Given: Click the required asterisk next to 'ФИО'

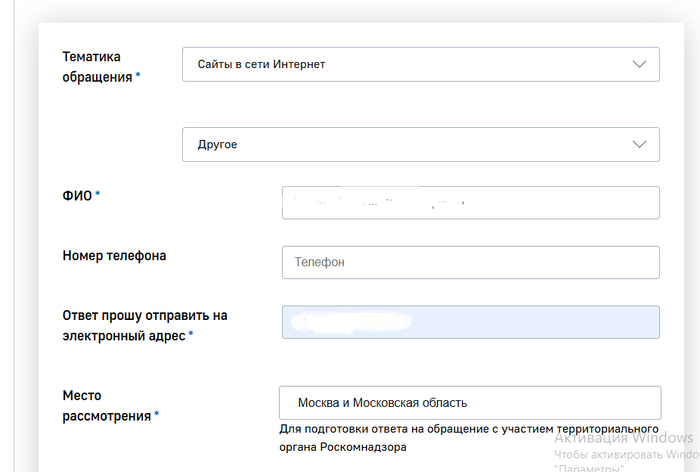Looking at the screenshot, I should coord(98,195).
